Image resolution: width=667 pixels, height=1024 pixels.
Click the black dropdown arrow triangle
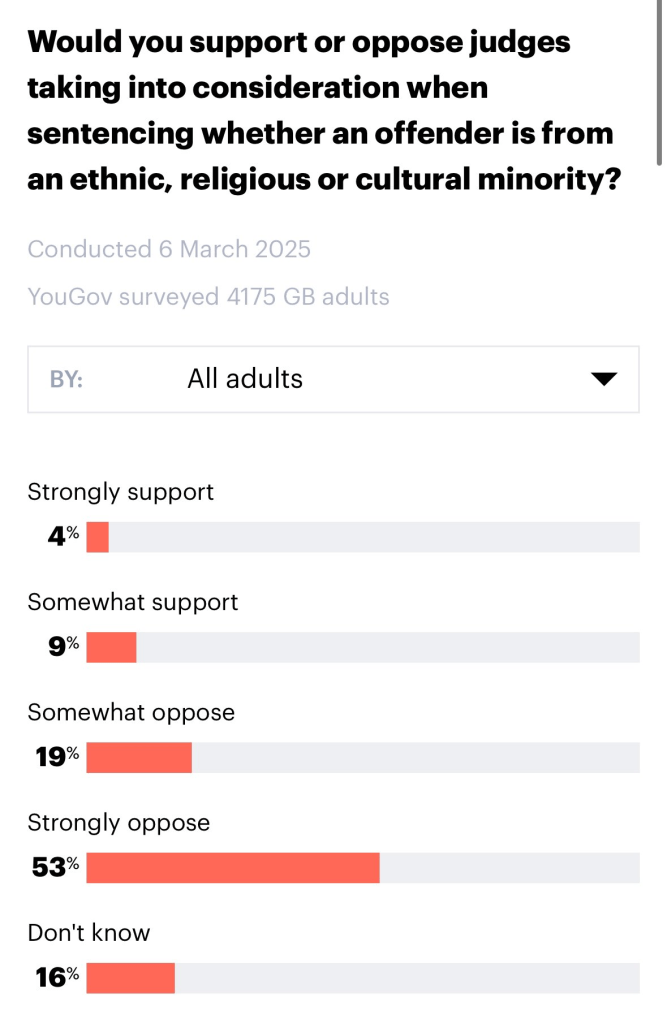[x=603, y=379]
